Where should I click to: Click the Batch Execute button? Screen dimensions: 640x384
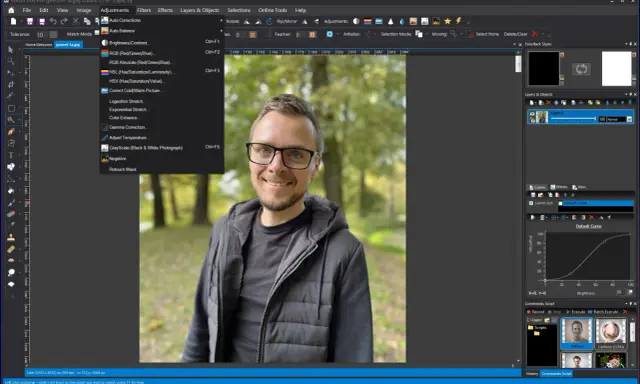[603, 312]
